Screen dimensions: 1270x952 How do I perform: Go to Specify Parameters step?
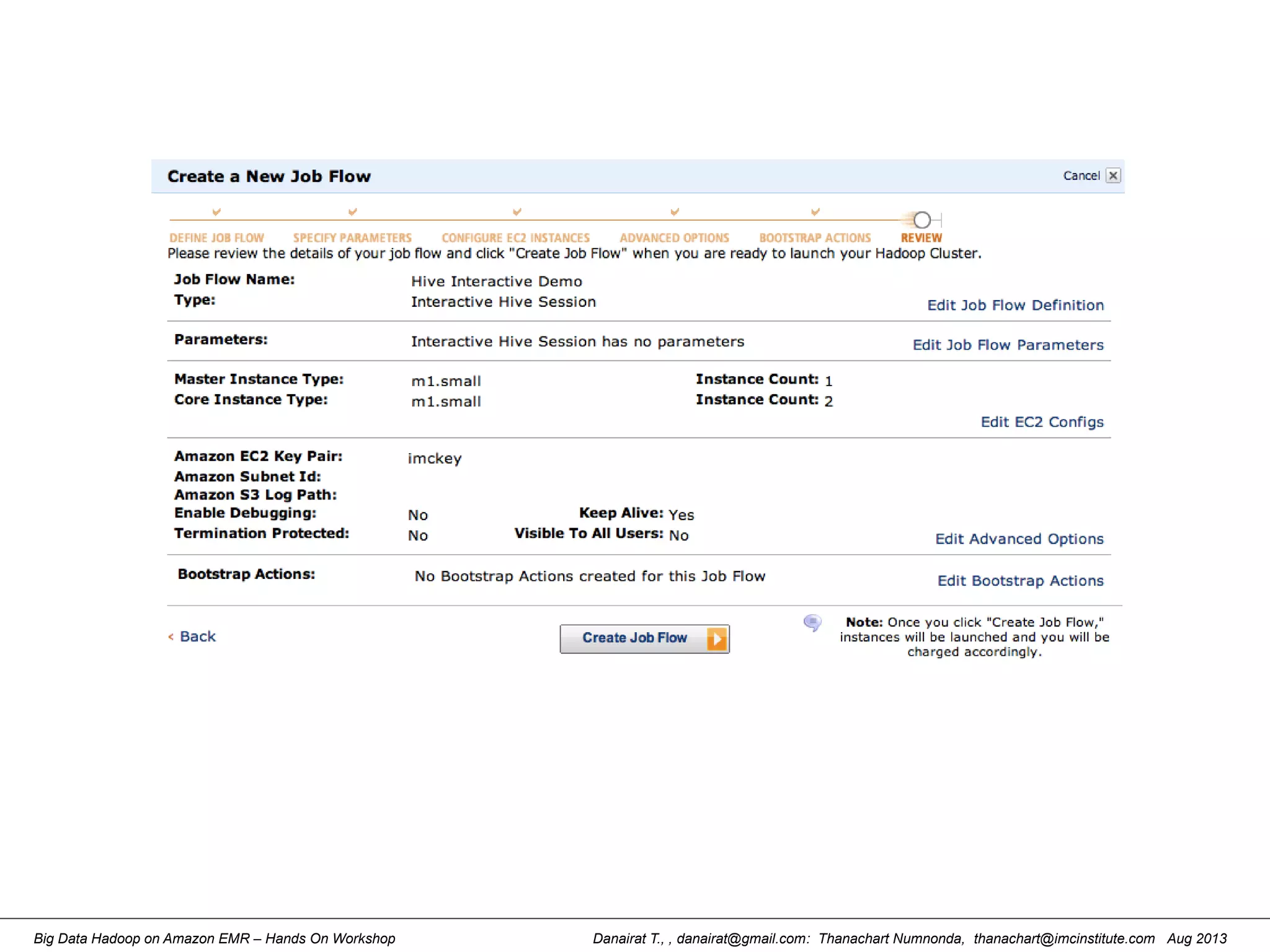[352, 238]
